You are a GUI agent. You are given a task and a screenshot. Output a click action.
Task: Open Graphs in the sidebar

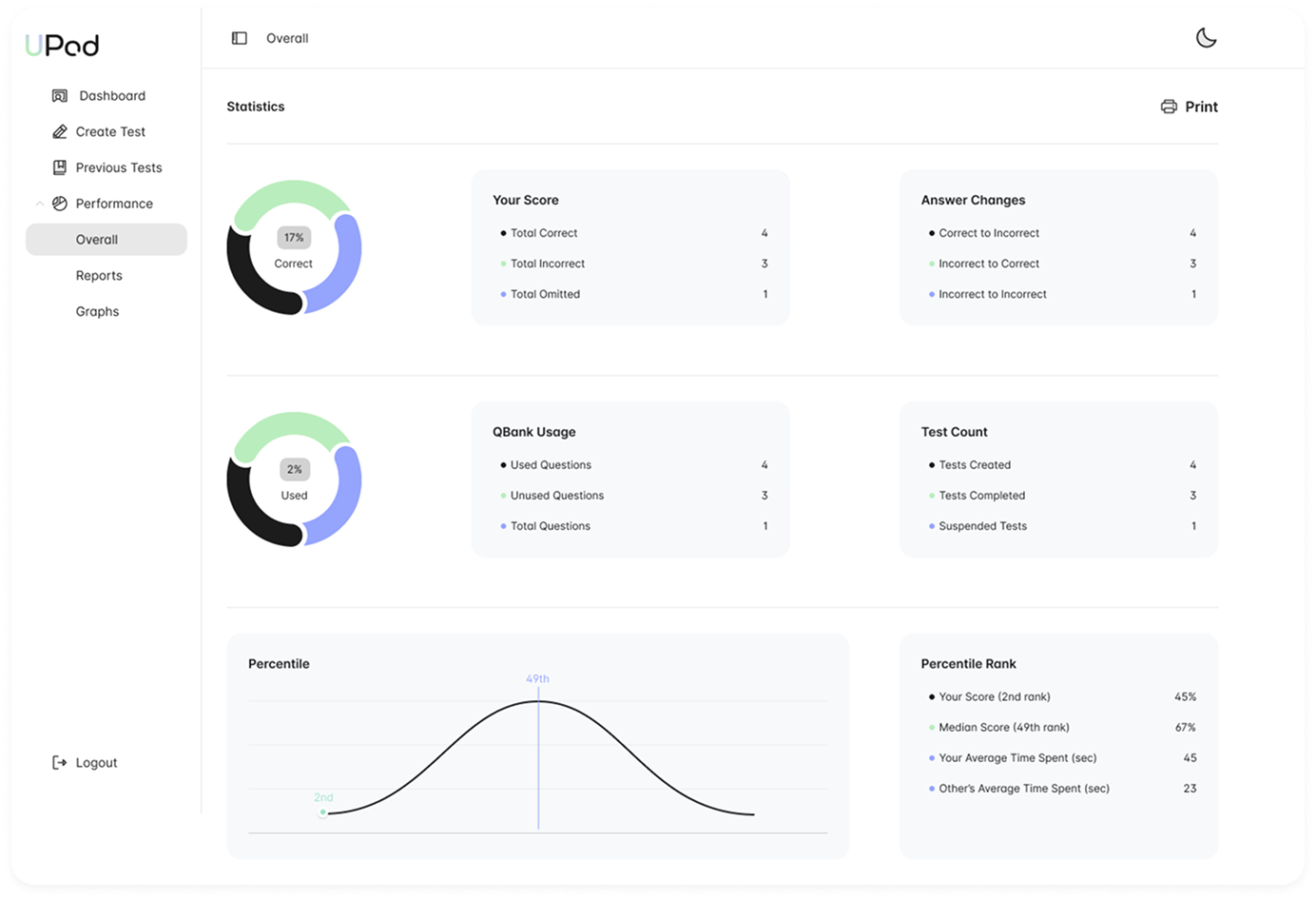97,311
